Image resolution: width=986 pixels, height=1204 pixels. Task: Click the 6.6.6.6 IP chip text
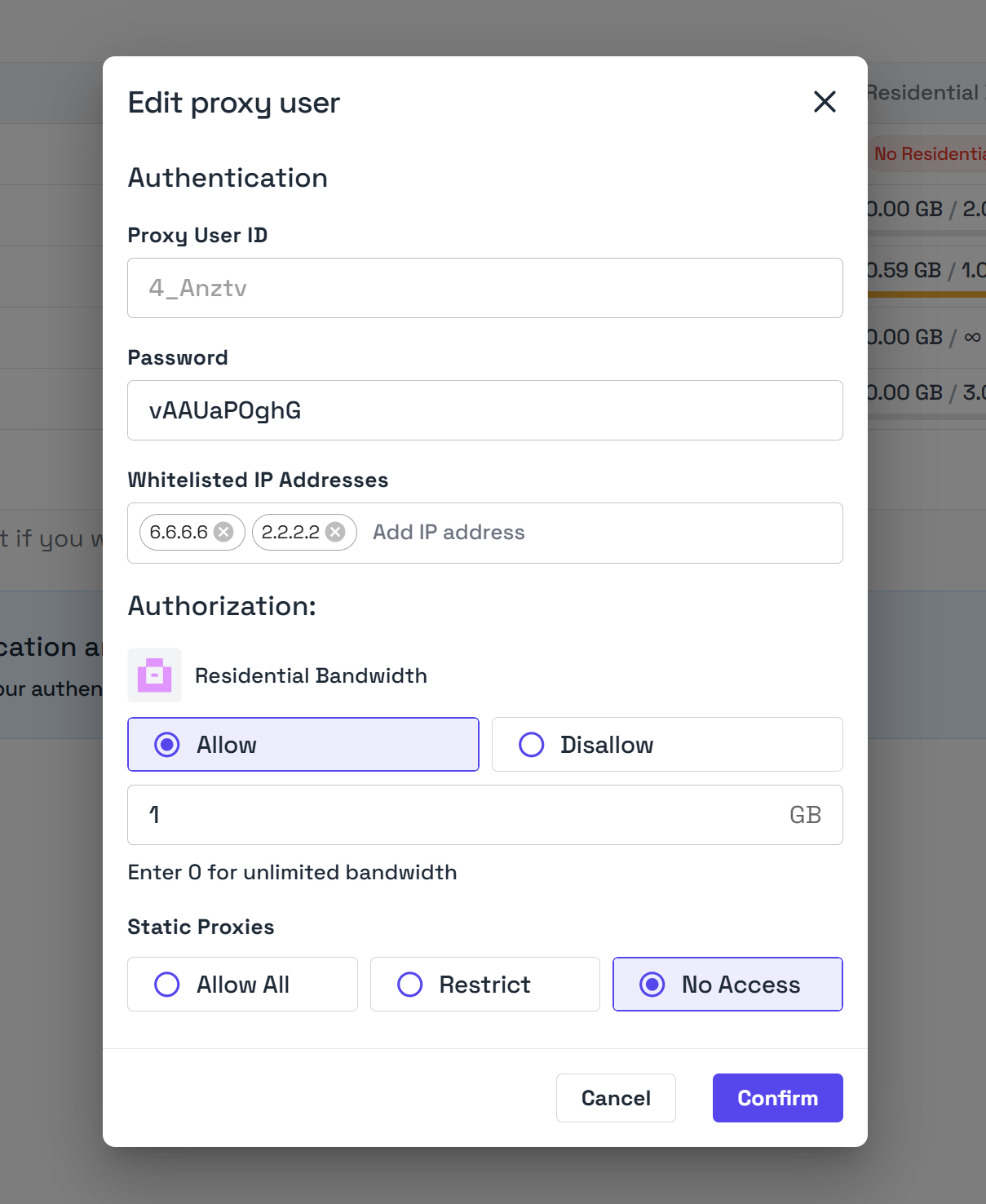point(179,532)
